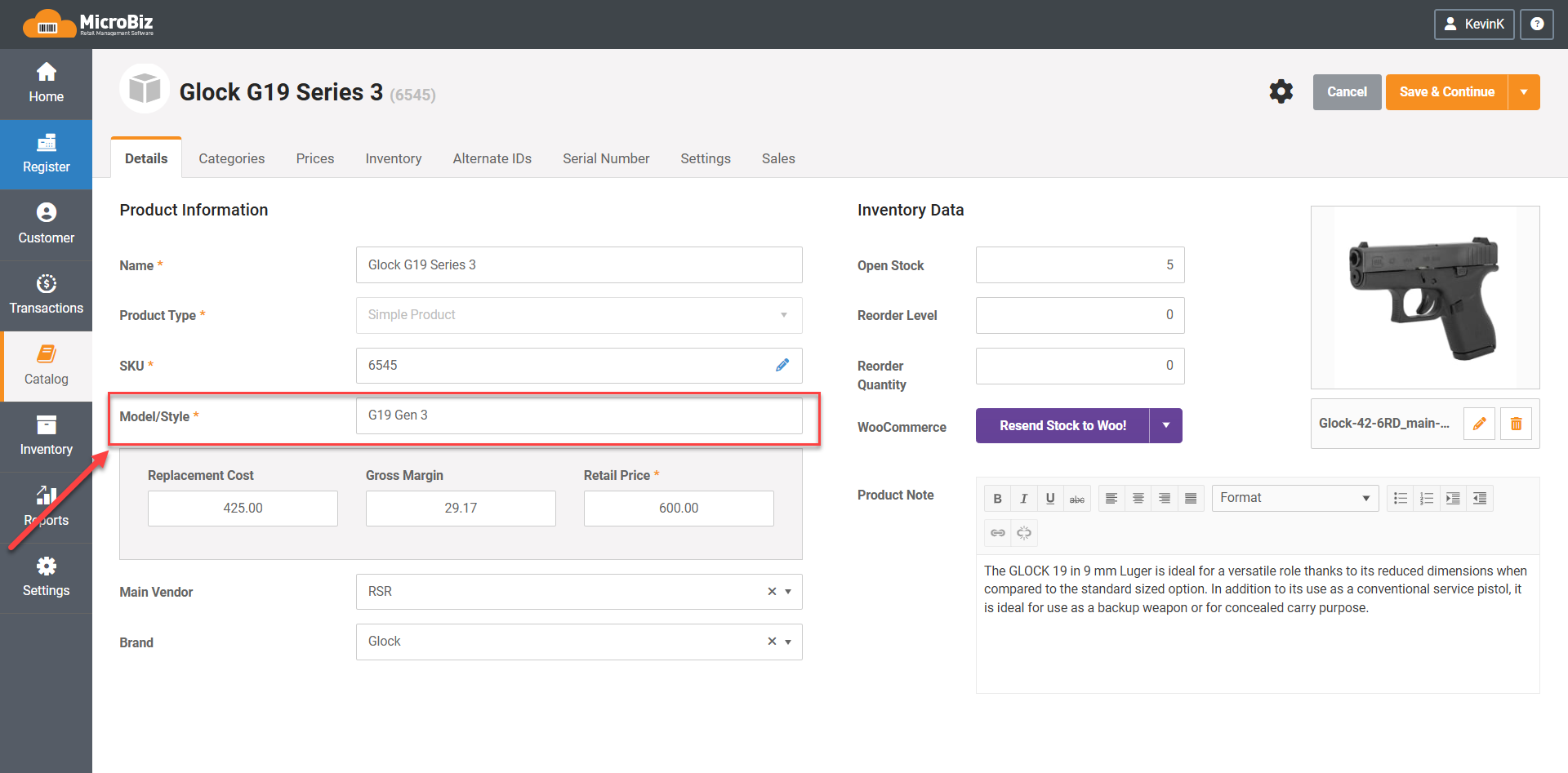Insert a bulleted list in the note
Screen dimensions: 1568x773
[x=1401, y=499]
